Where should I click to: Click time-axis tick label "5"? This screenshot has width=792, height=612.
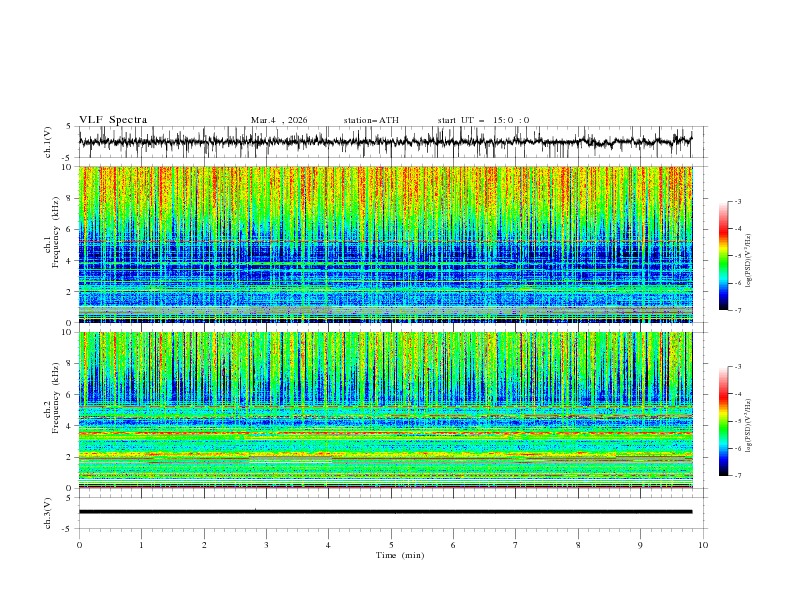pos(391,545)
